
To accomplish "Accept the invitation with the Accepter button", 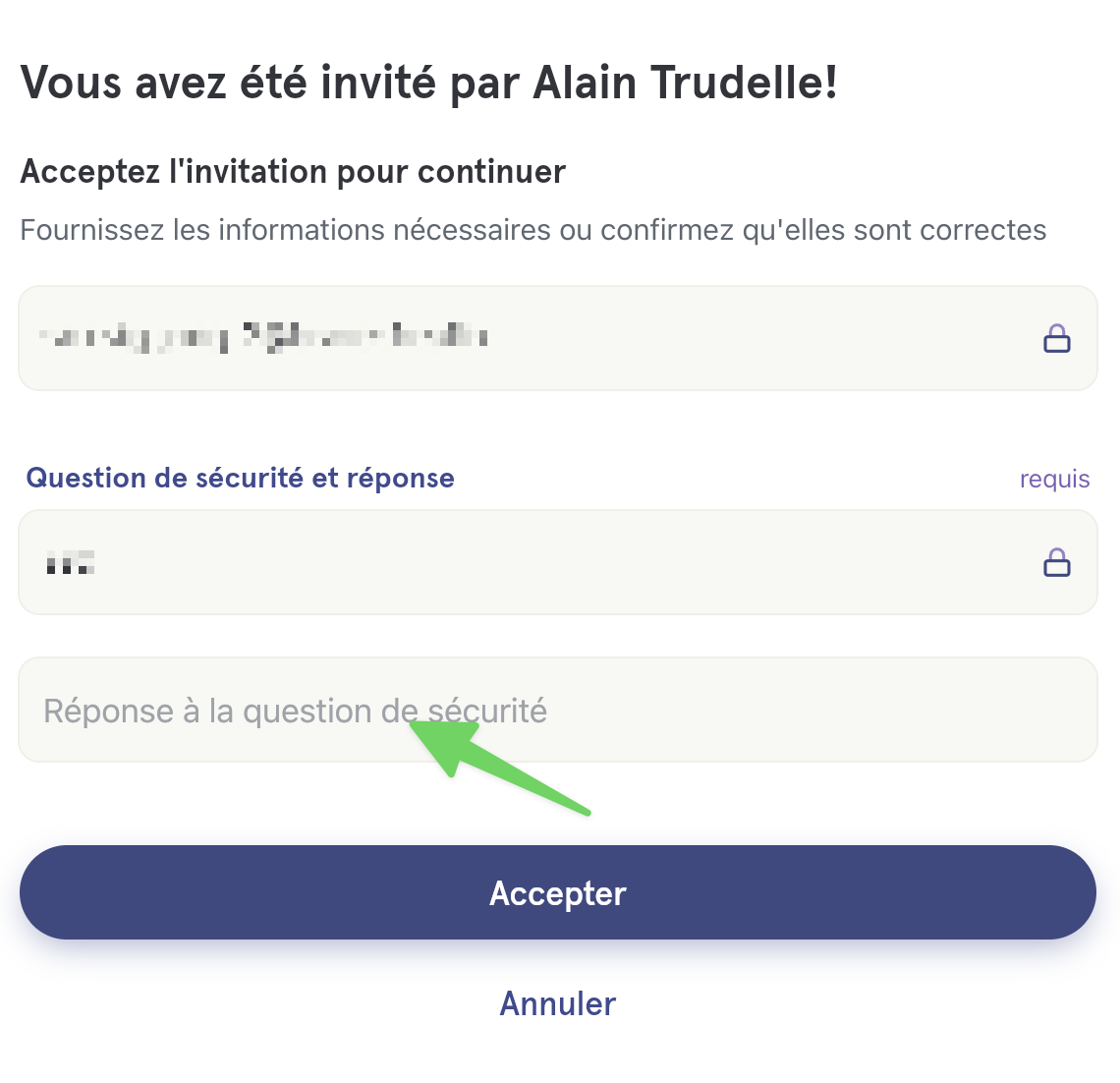I will click(x=558, y=892).
